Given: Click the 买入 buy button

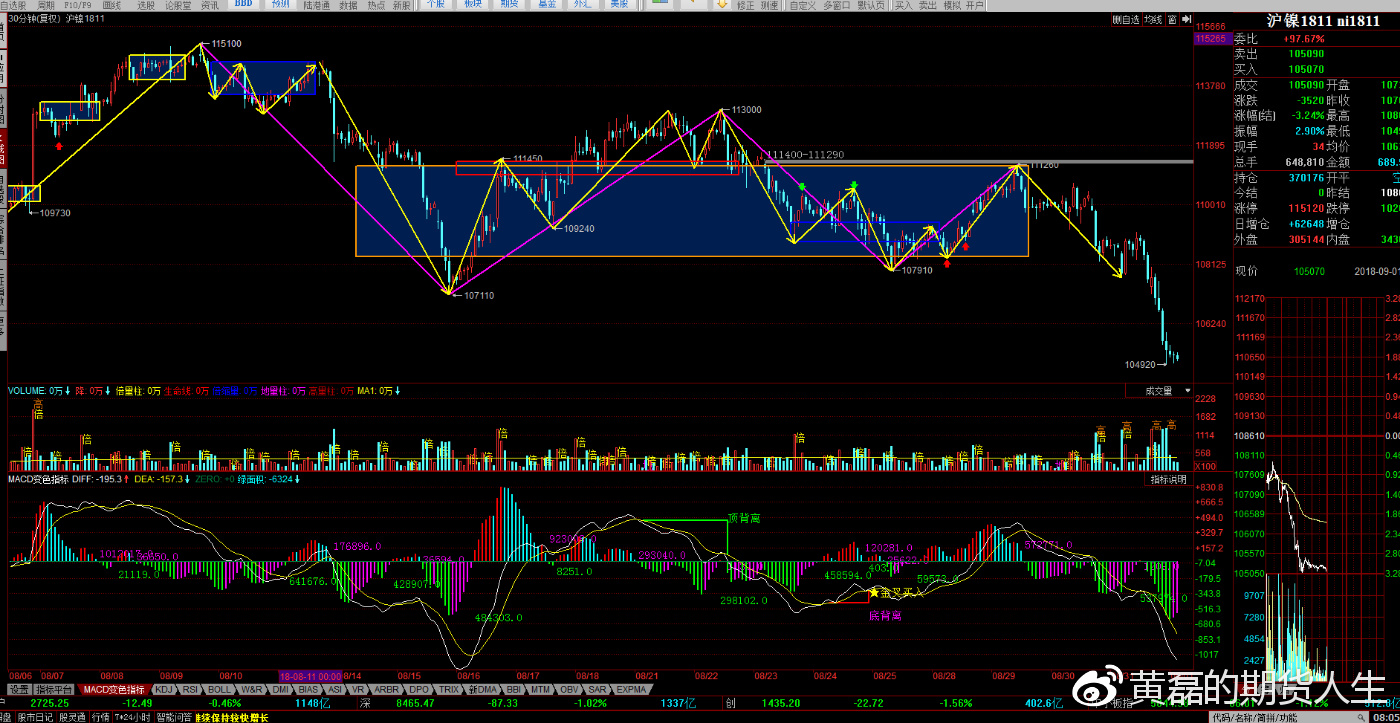Looking at the screenshot, I should pyautogui.click(x=903, y=5).
